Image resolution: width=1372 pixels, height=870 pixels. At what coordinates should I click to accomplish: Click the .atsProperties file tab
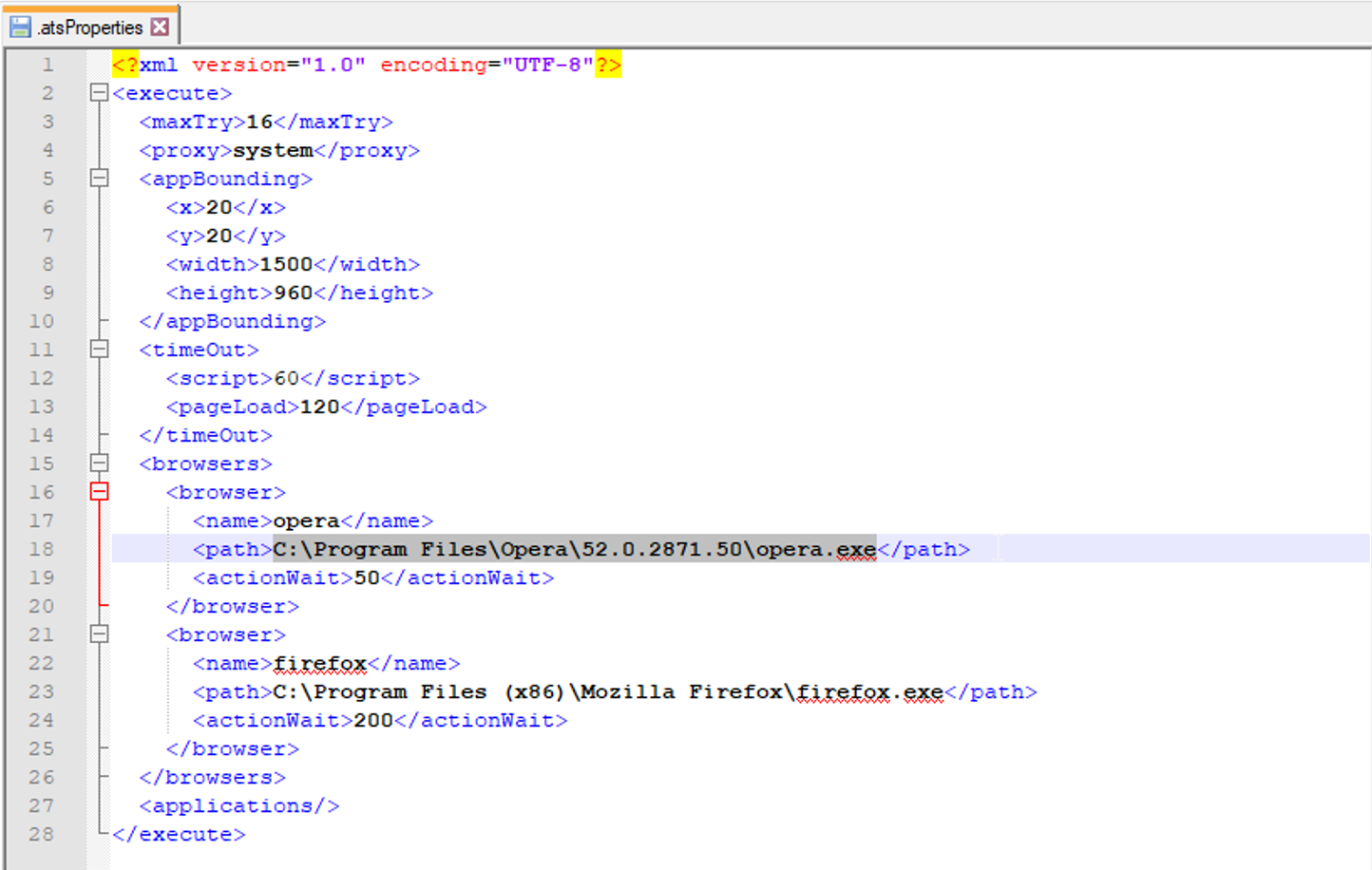tap(90, 27)
